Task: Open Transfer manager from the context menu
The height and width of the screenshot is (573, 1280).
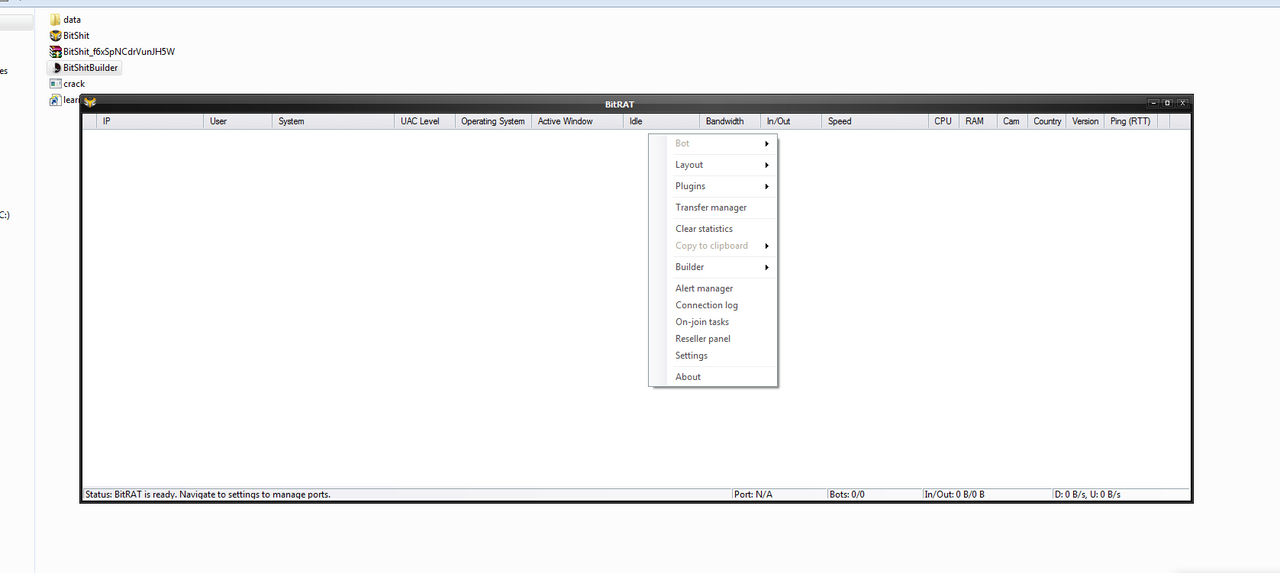Action: point(713,208)
